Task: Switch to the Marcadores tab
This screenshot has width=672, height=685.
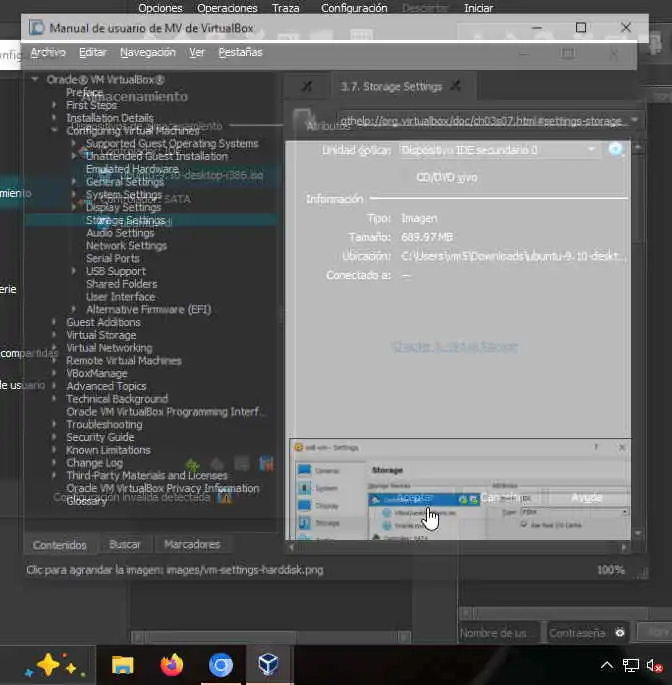Action: pyautogui.click(x=192, y=545)
